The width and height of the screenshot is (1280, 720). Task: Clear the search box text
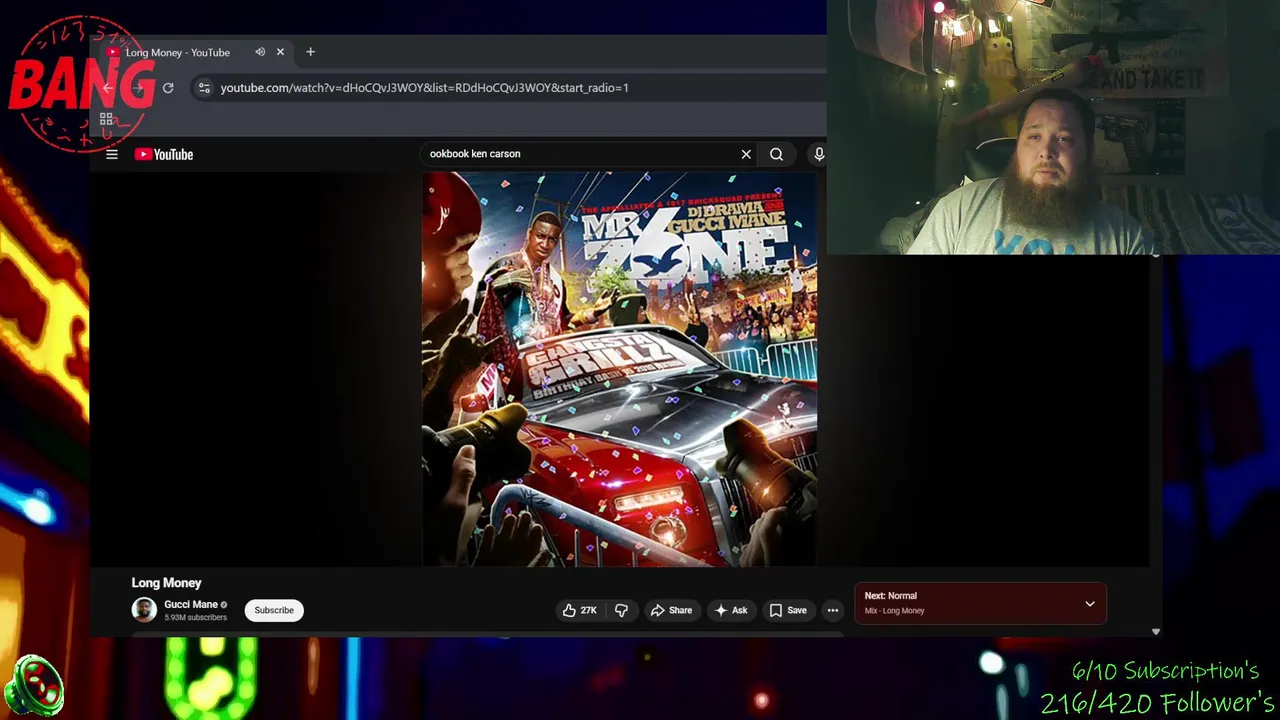746,154
